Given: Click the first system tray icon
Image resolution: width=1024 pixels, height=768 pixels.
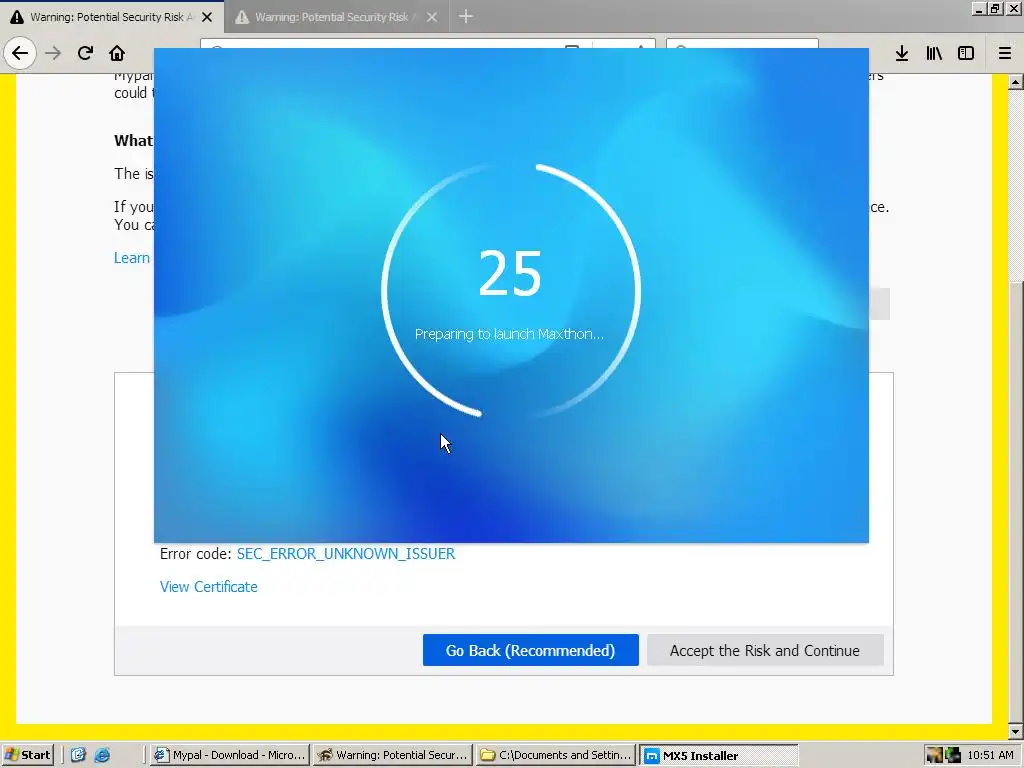Looking at the screenshot, I should (x=935, y=755).
